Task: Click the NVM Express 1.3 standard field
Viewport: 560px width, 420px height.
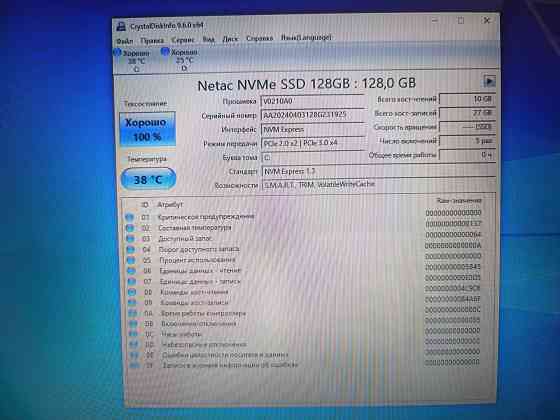Action: 379,171
